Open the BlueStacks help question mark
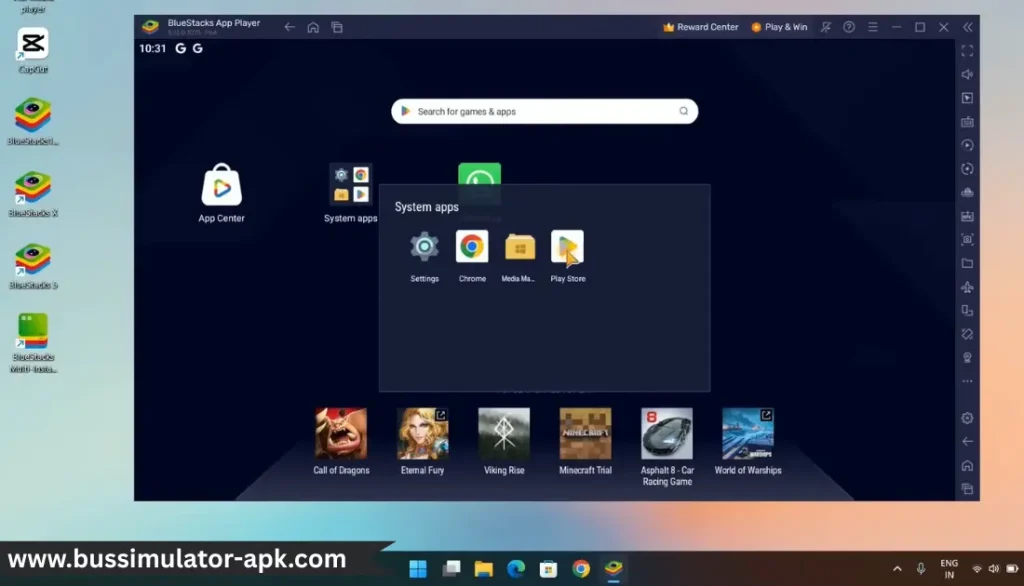Viewport: 1024px width, 586px height. [849, 27]
